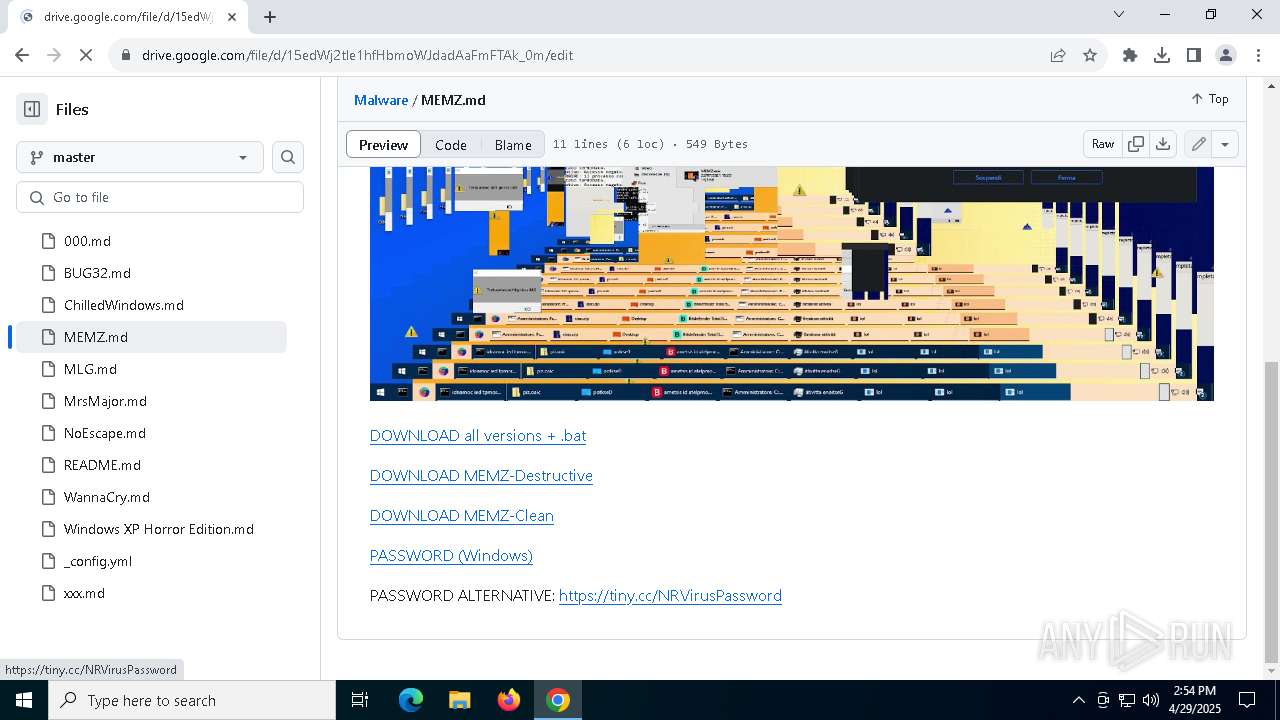Open Chrome extensions puzzle icon
1280x720 pixels.
pyautogui.click(x=1130, y=55)
